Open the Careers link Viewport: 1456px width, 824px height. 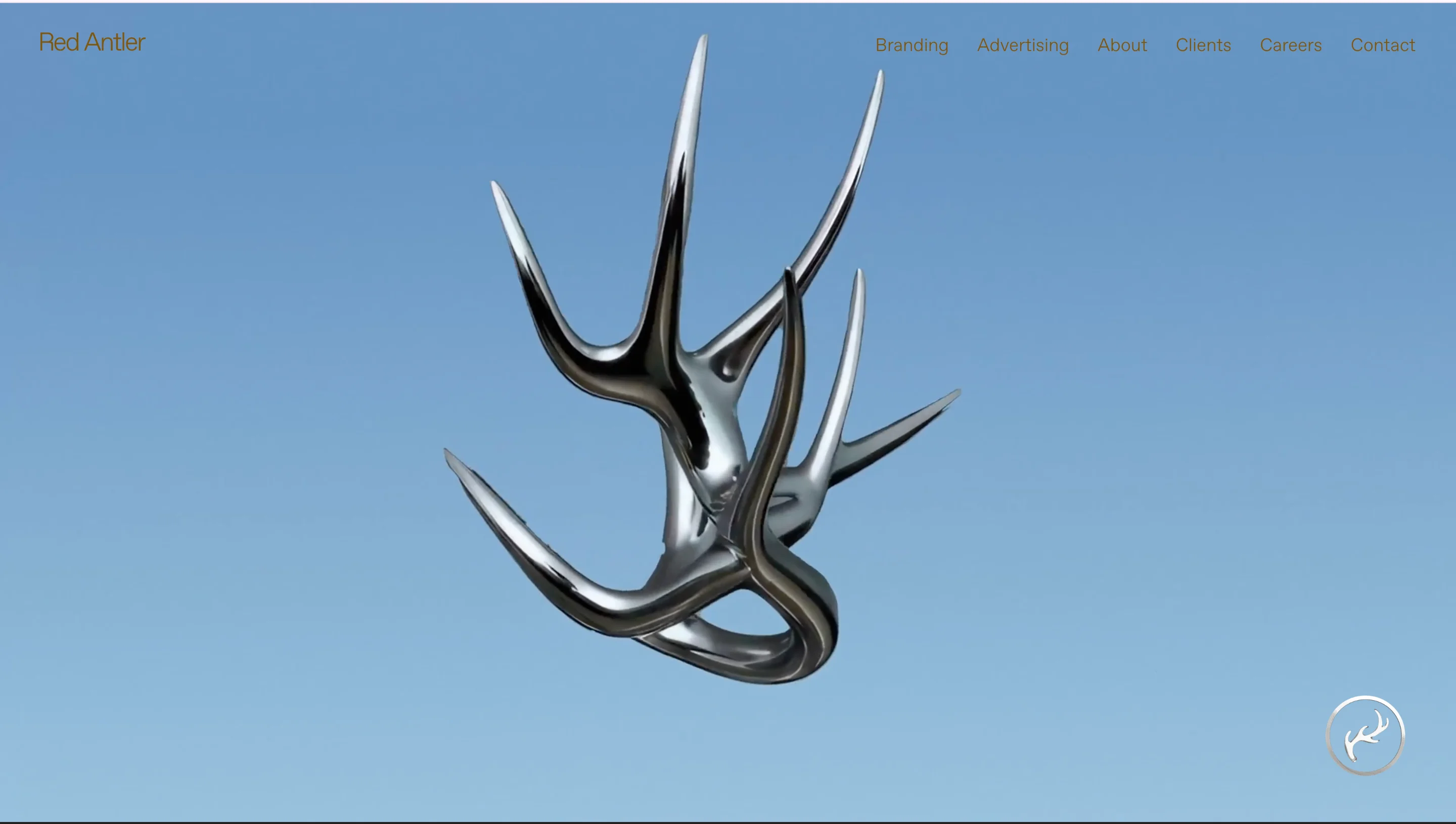[1291, 44]
